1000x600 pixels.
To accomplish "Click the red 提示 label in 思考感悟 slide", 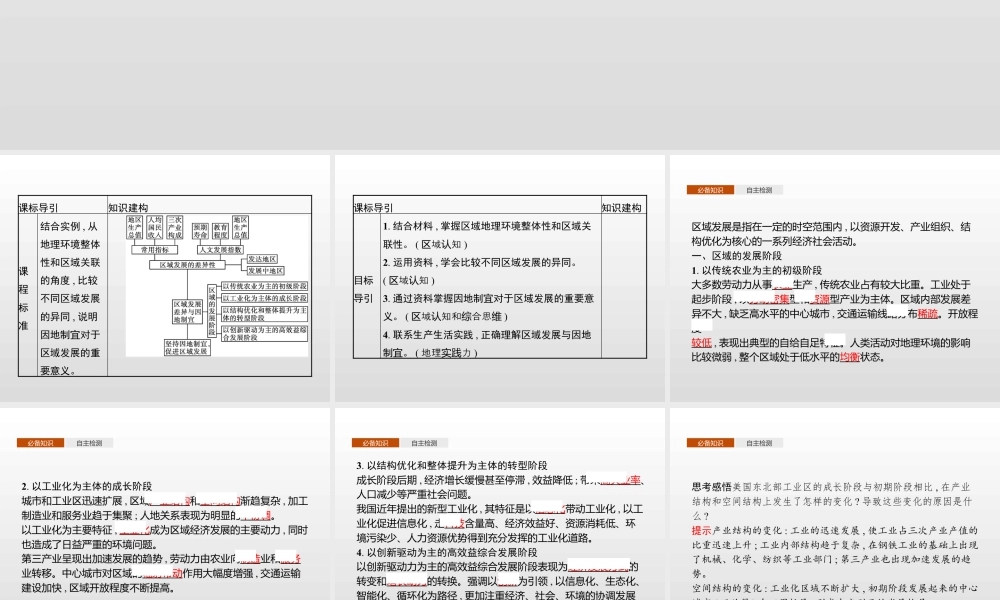I will [x=701, y=529].
